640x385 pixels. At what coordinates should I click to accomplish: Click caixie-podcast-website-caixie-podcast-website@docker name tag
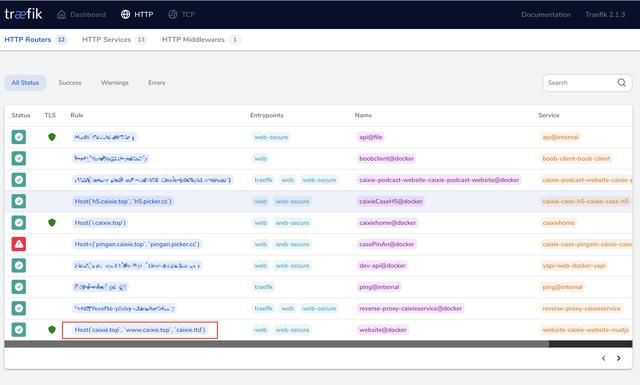click(x=439, y=180)
